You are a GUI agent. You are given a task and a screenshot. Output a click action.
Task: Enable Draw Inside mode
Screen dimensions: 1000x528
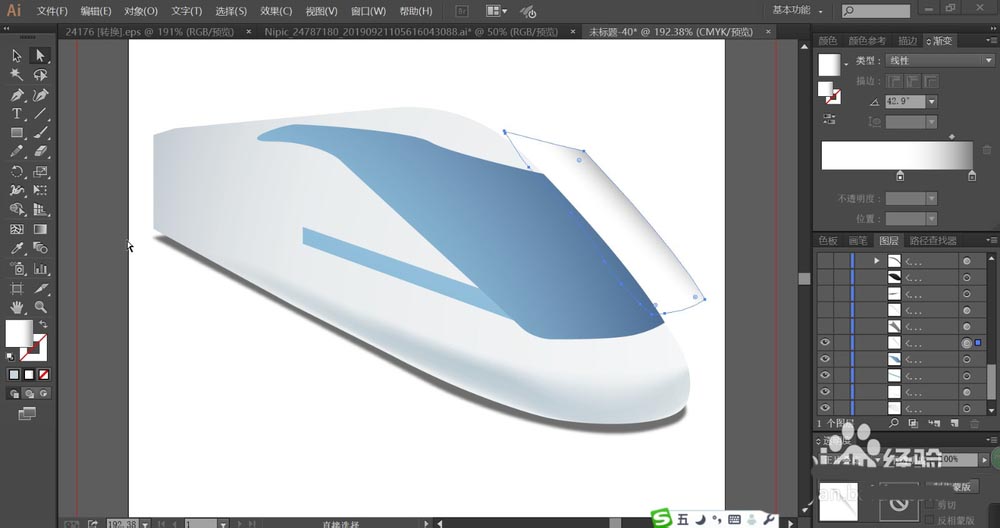[x=44, y=394]
